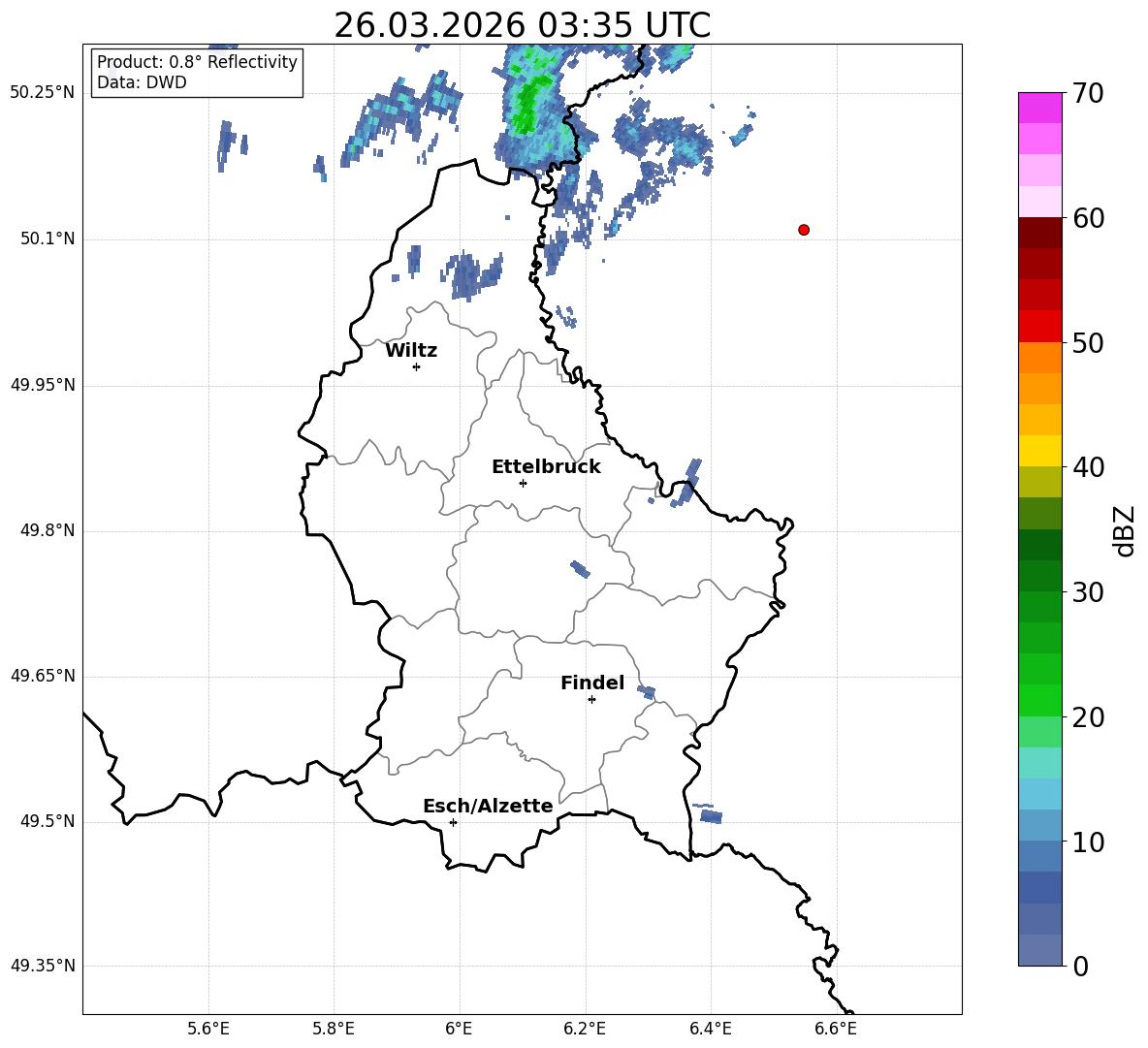This screenshot has width=1148, height=1048.
Task: Click the 49.35°N latitude label
Action: pos(42,966)
